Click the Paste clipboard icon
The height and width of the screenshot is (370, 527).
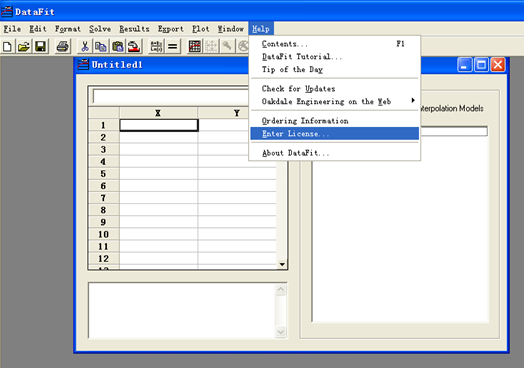point(118,47)
